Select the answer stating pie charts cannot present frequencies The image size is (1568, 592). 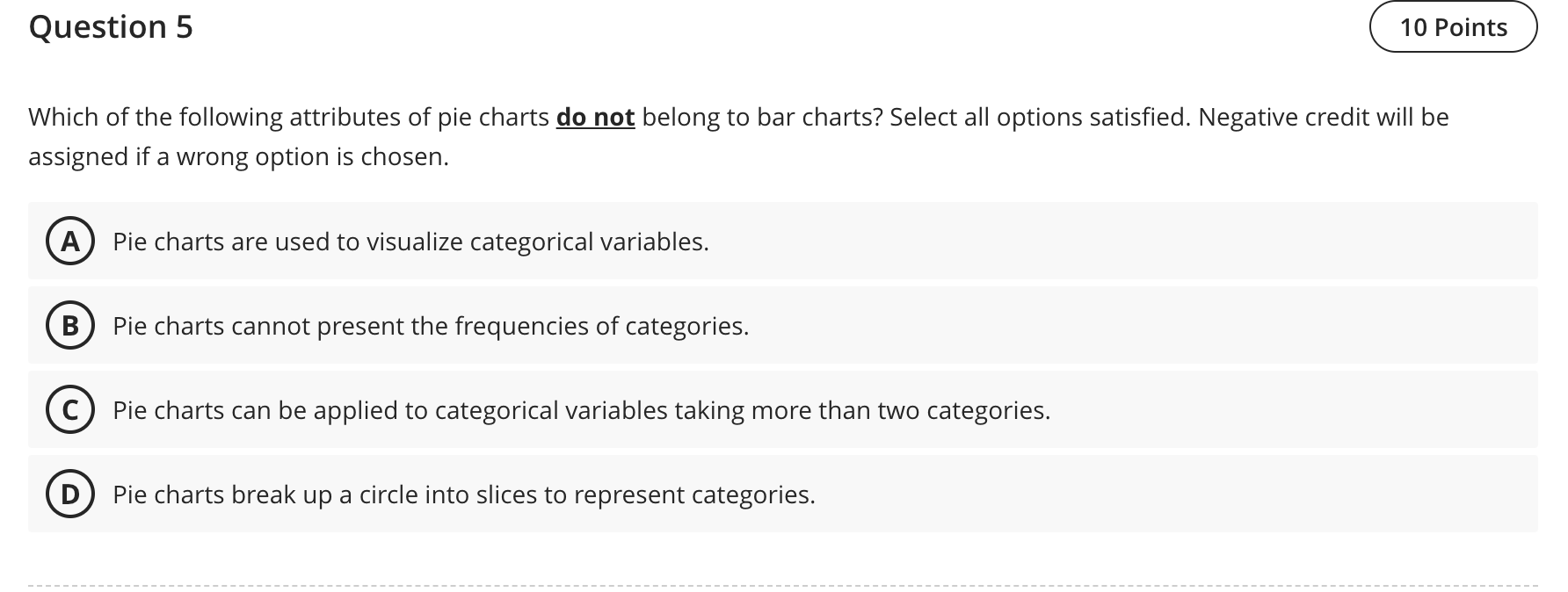click(x=431, y=326)
